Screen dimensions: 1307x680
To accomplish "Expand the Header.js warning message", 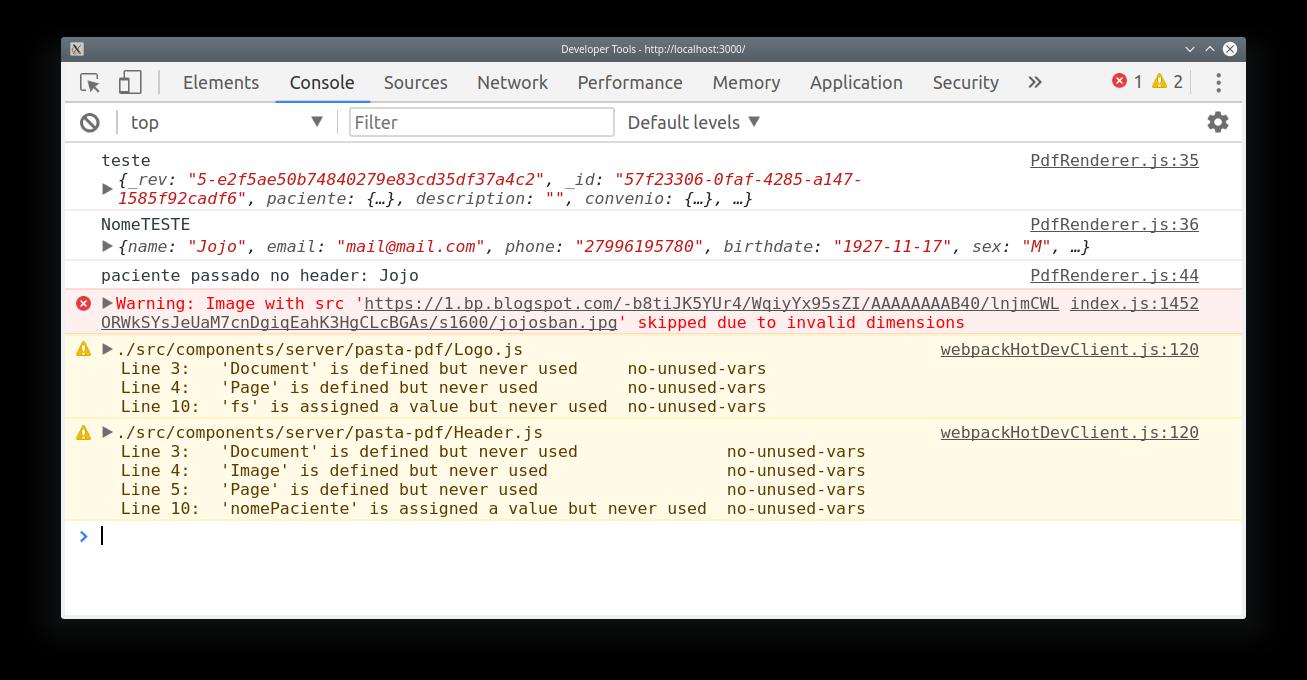I will point(108,432).
